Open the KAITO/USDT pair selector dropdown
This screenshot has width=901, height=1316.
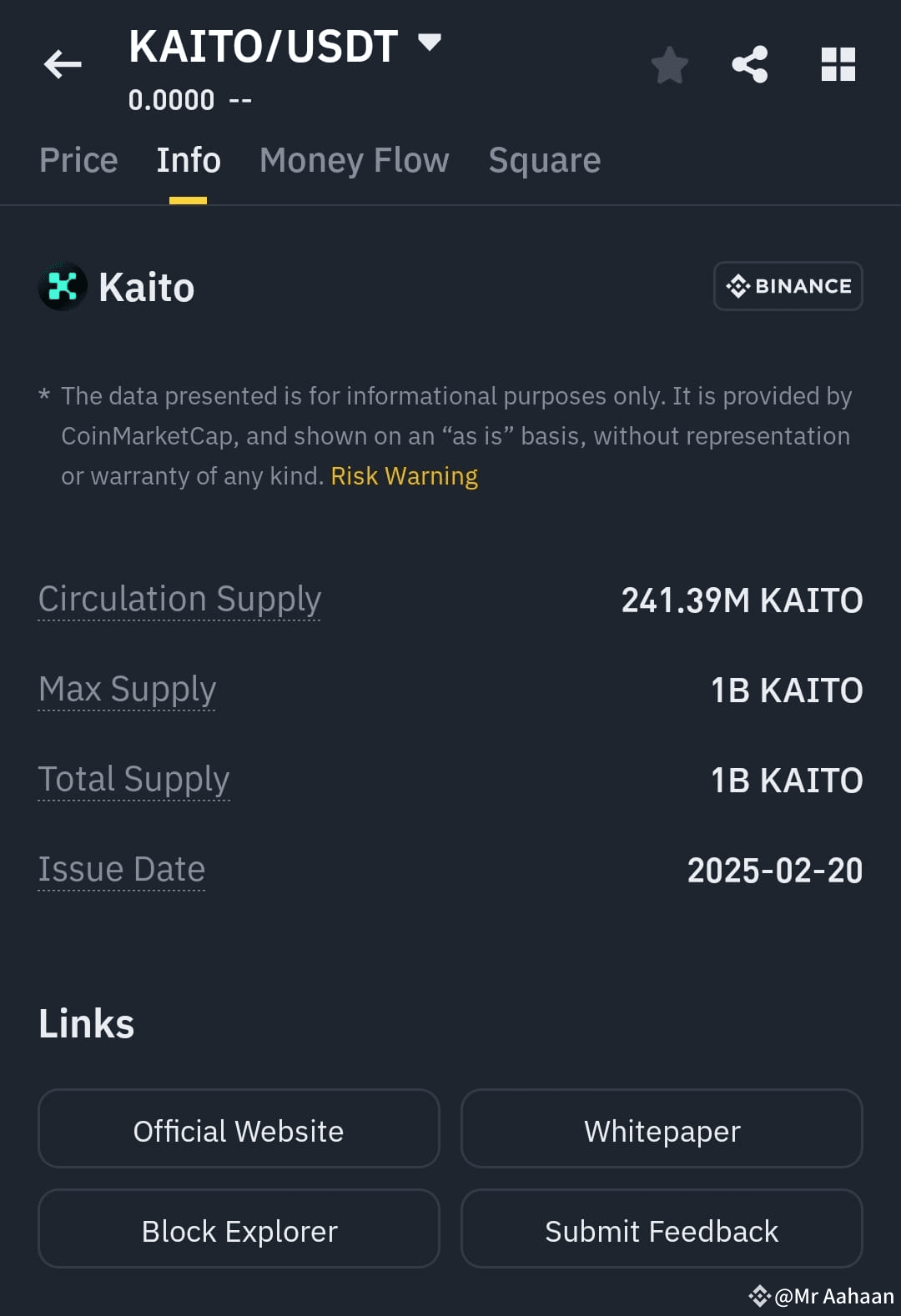point(430,42)
